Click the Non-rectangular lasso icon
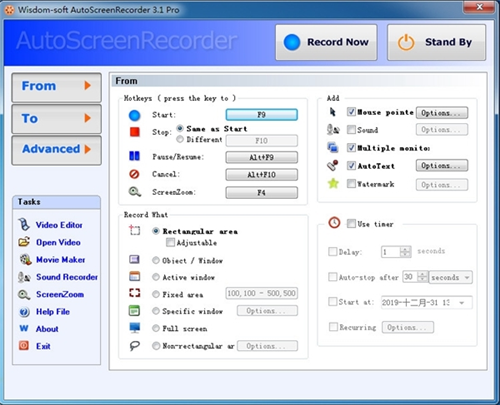Viewport: 500px width, 405px height. pyautogui.click(x=134, y=346)
